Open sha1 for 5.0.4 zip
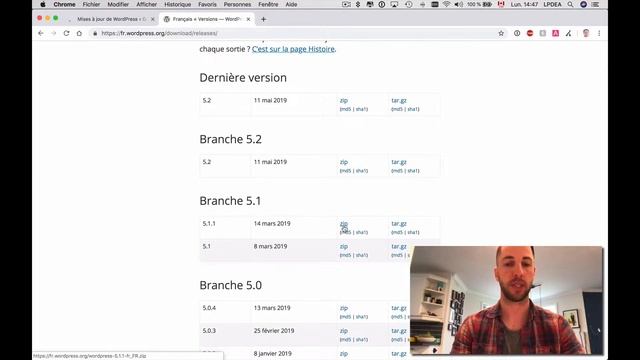 [x=361, y=317]
